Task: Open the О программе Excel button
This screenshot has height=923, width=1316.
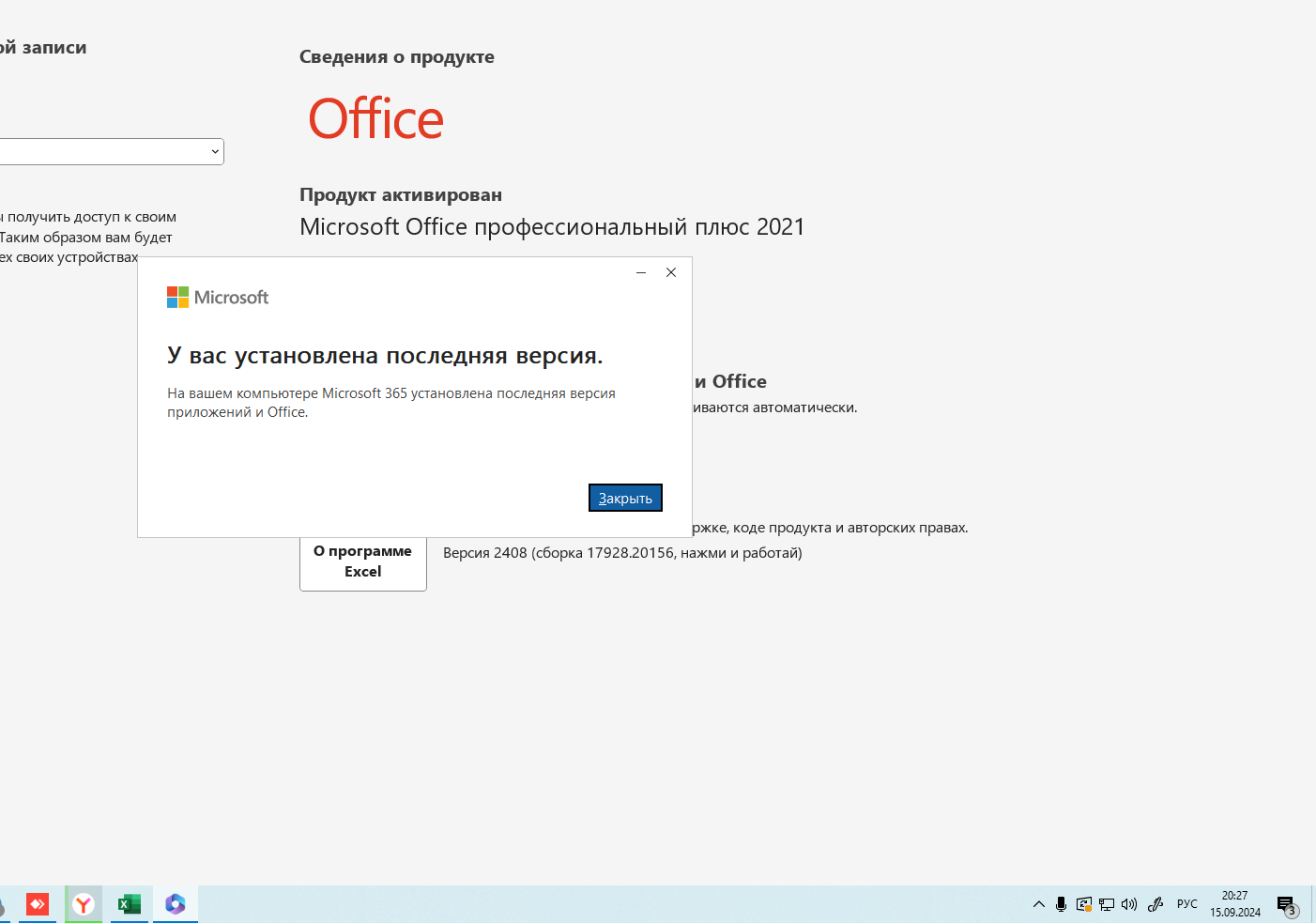Action: 363,561
